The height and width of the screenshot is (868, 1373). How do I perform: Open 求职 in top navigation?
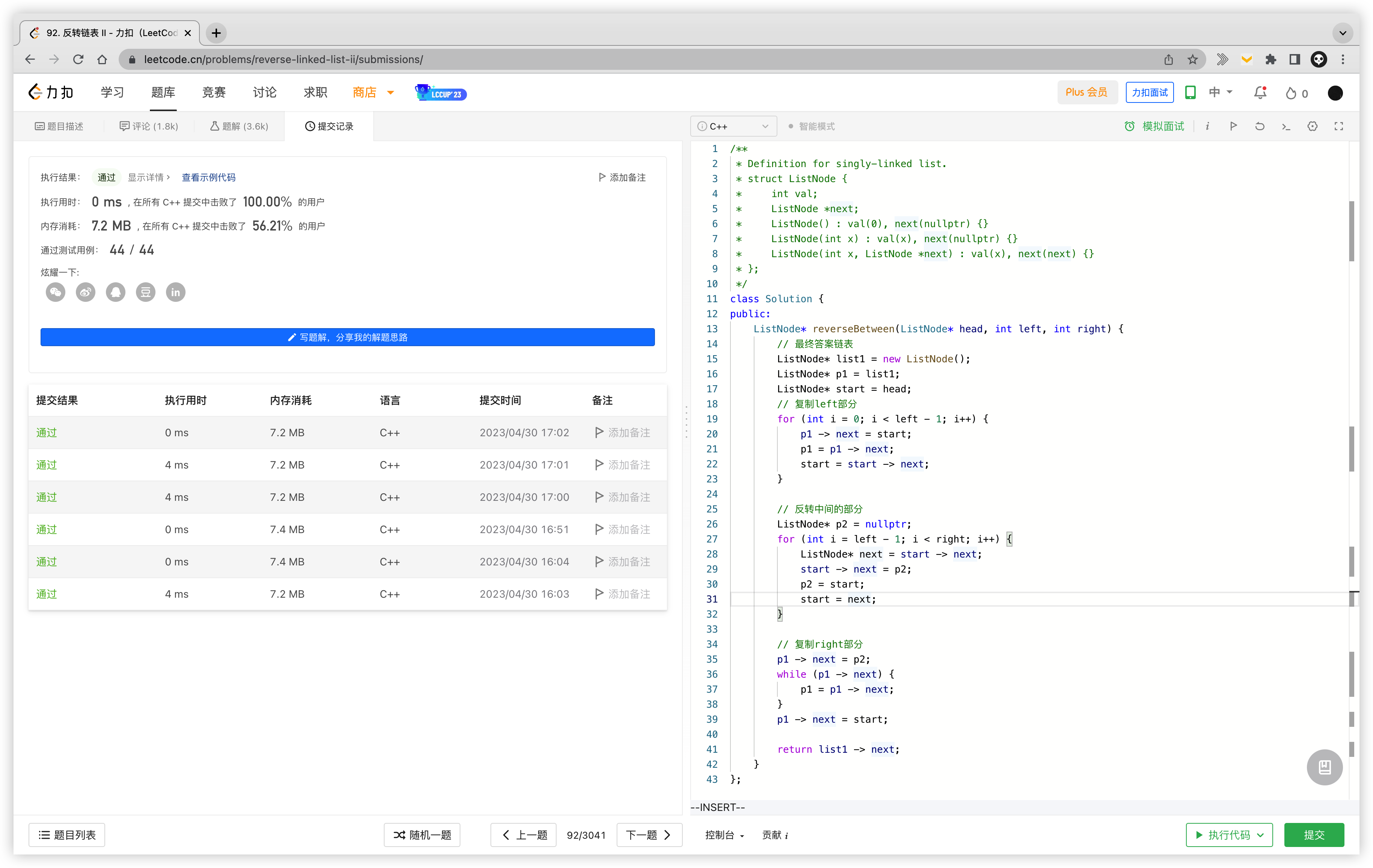[315, 92]
